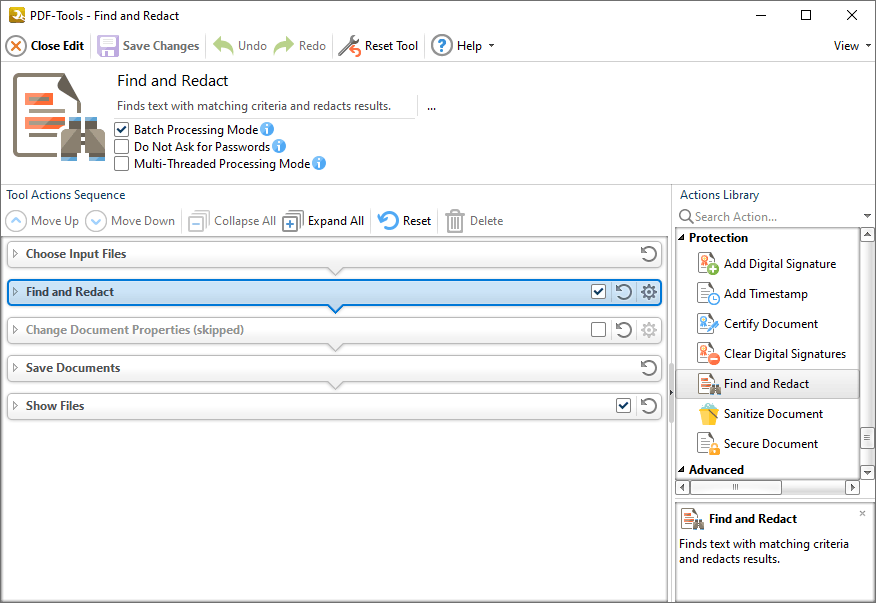
Task: Click the Reset Tool wrench icon
Action: pos(349,46)
